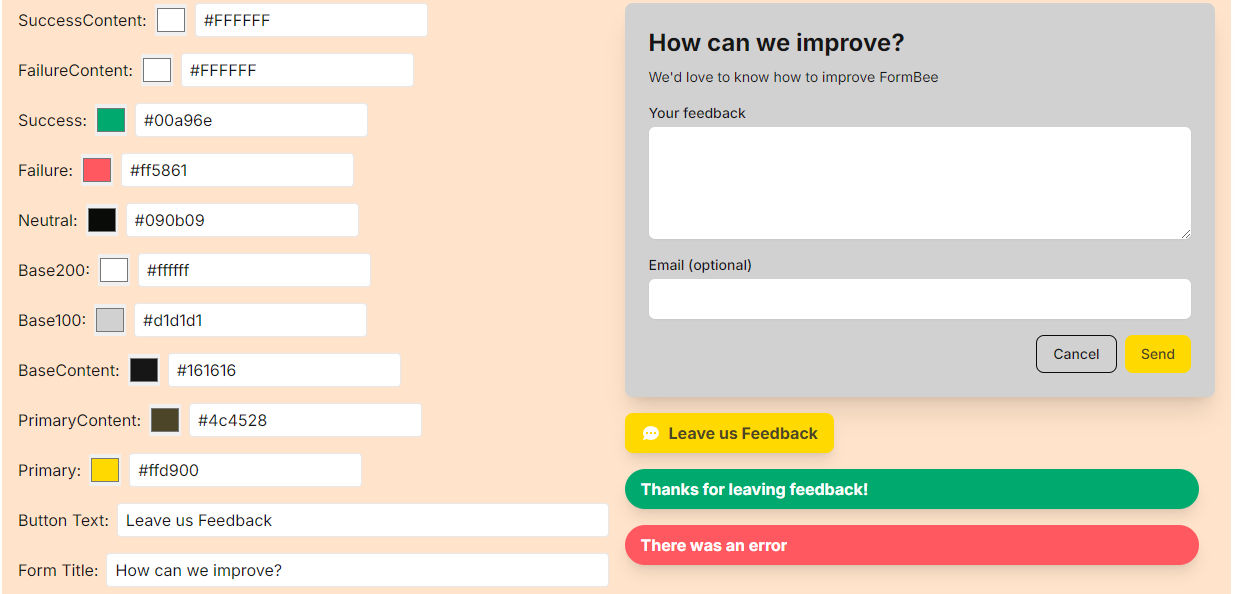
Task: Pick the Neutral black color swatch
Action: click(102, 220)
